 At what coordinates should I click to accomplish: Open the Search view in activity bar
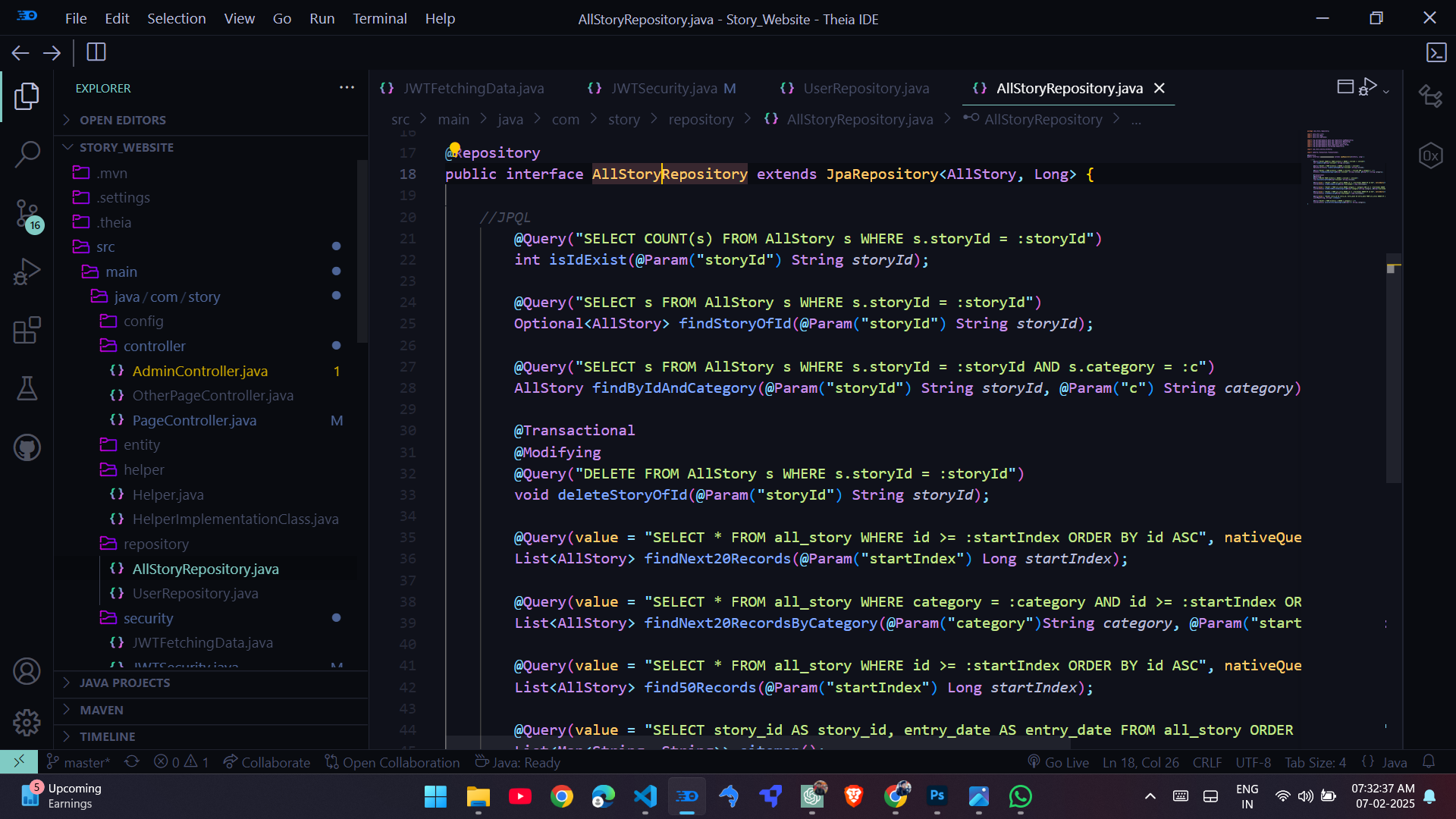tap(27, 155)
